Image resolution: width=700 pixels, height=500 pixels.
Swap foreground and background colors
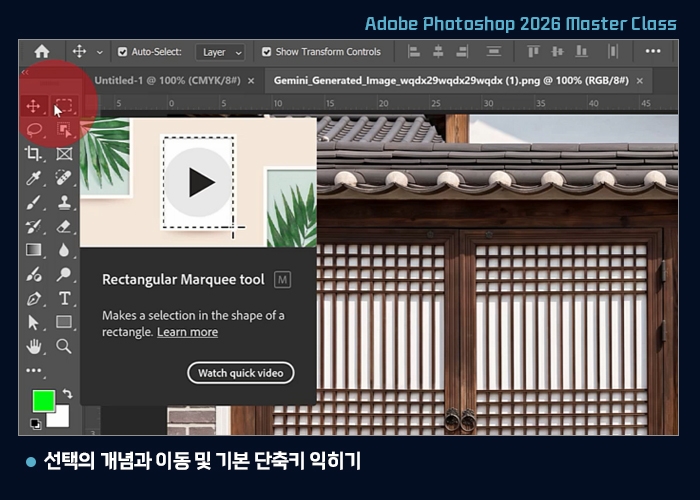pyautogui.click(x=67, y=394)
